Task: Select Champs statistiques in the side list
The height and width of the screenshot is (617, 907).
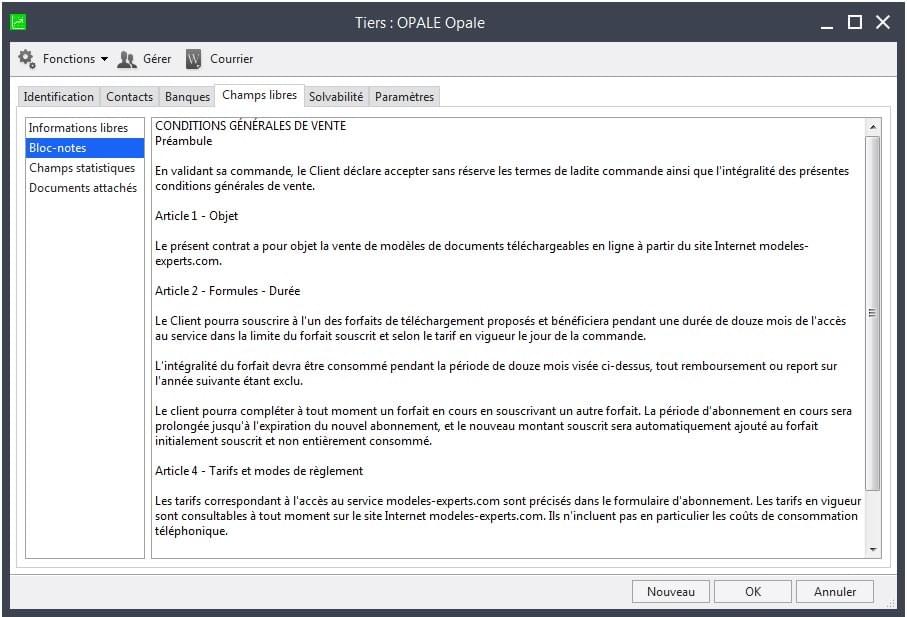Action: 84,168
